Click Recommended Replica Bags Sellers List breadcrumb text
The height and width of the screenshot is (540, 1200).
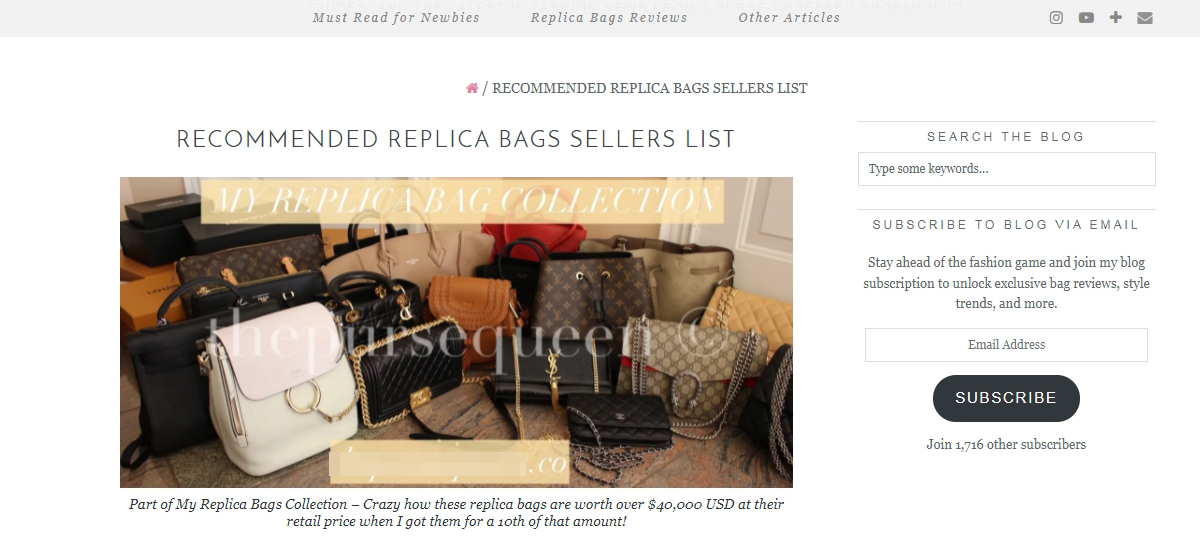(x=650, y=88)
